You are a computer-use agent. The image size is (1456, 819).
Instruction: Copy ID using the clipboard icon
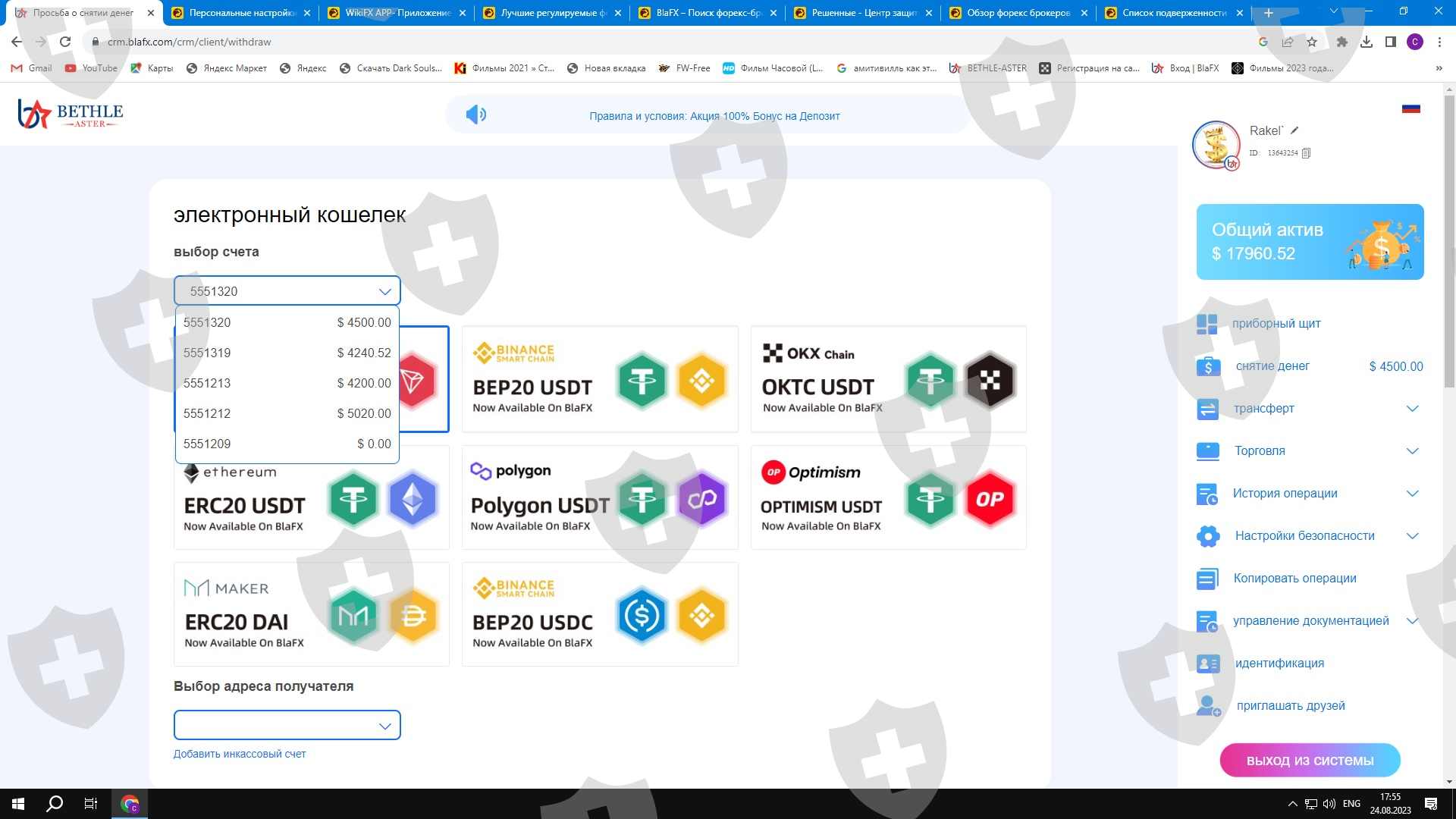tap(1306, 153)
